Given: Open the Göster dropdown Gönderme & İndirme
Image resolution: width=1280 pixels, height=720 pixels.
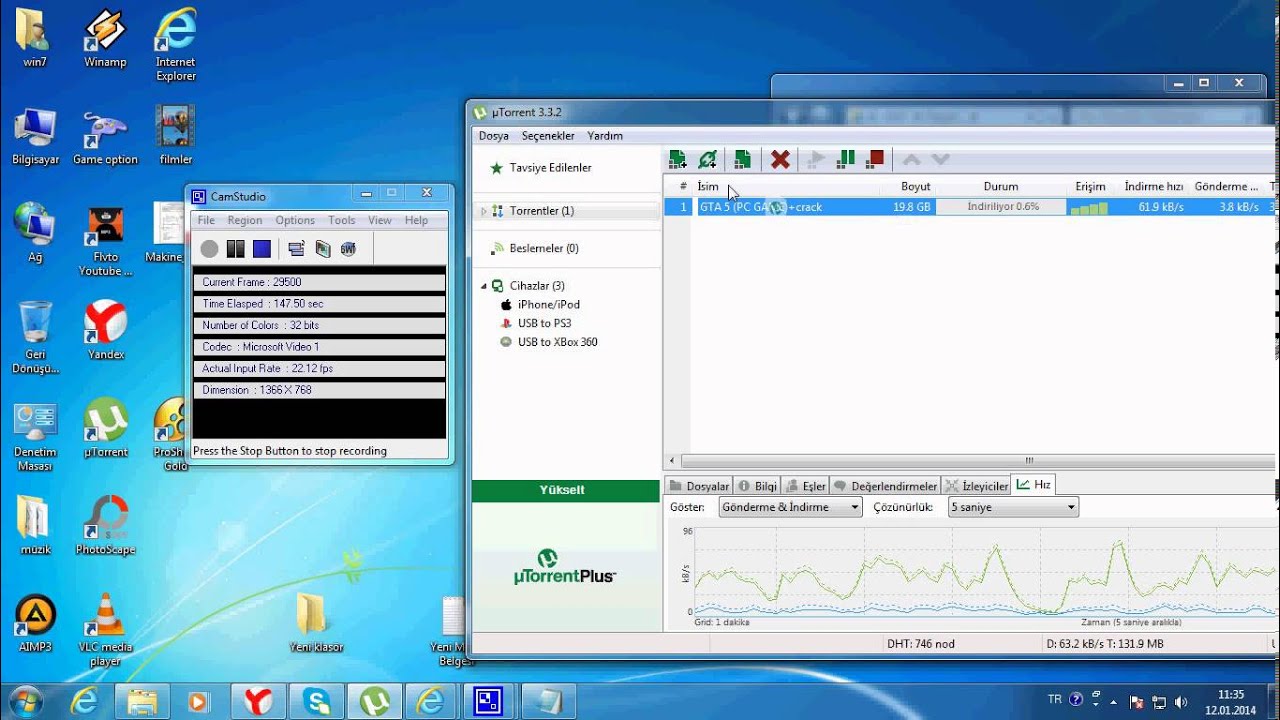Looking at the screenshot, I should point(790,507).
